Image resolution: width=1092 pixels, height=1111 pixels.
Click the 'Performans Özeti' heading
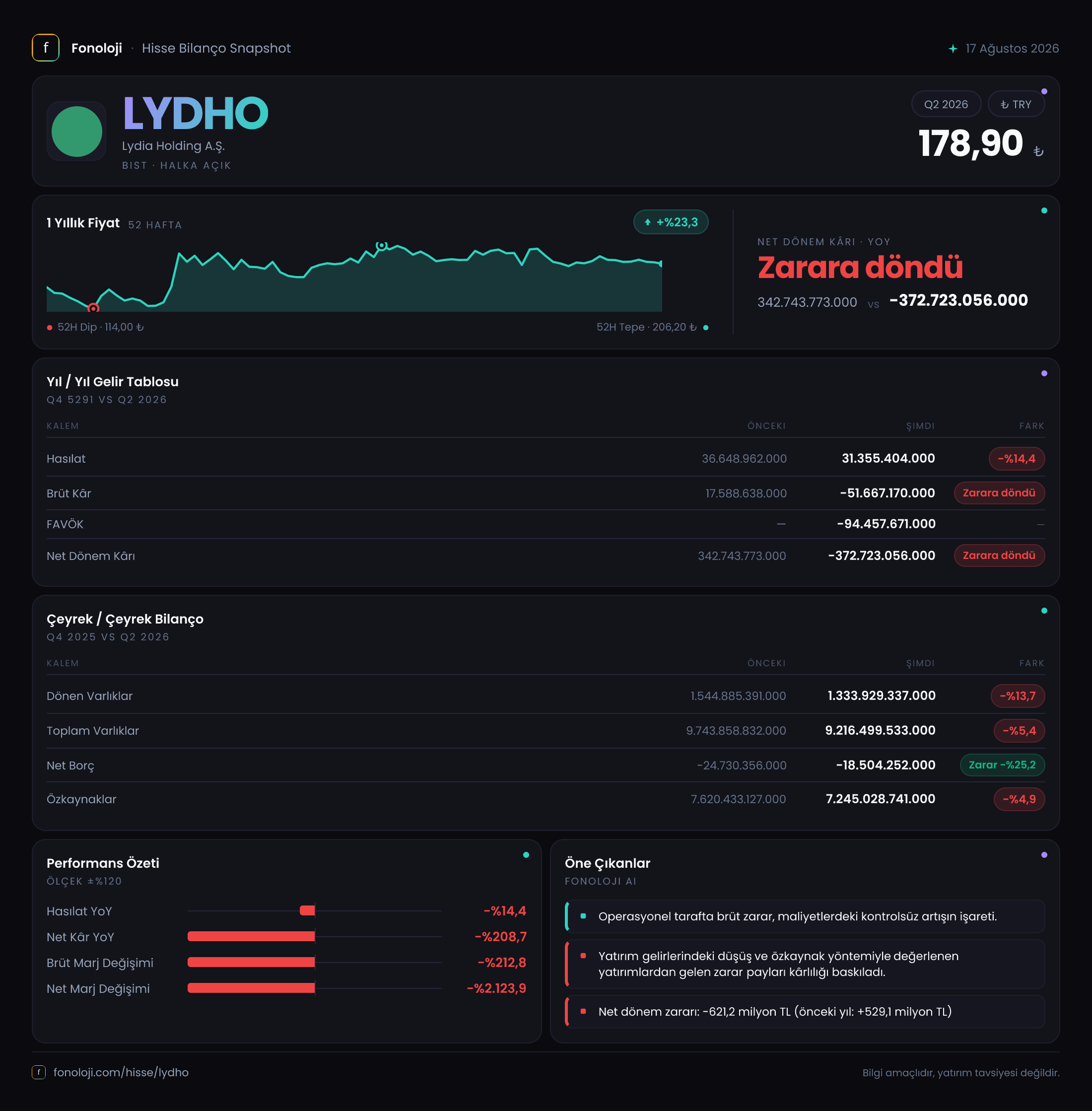[103, 863]
